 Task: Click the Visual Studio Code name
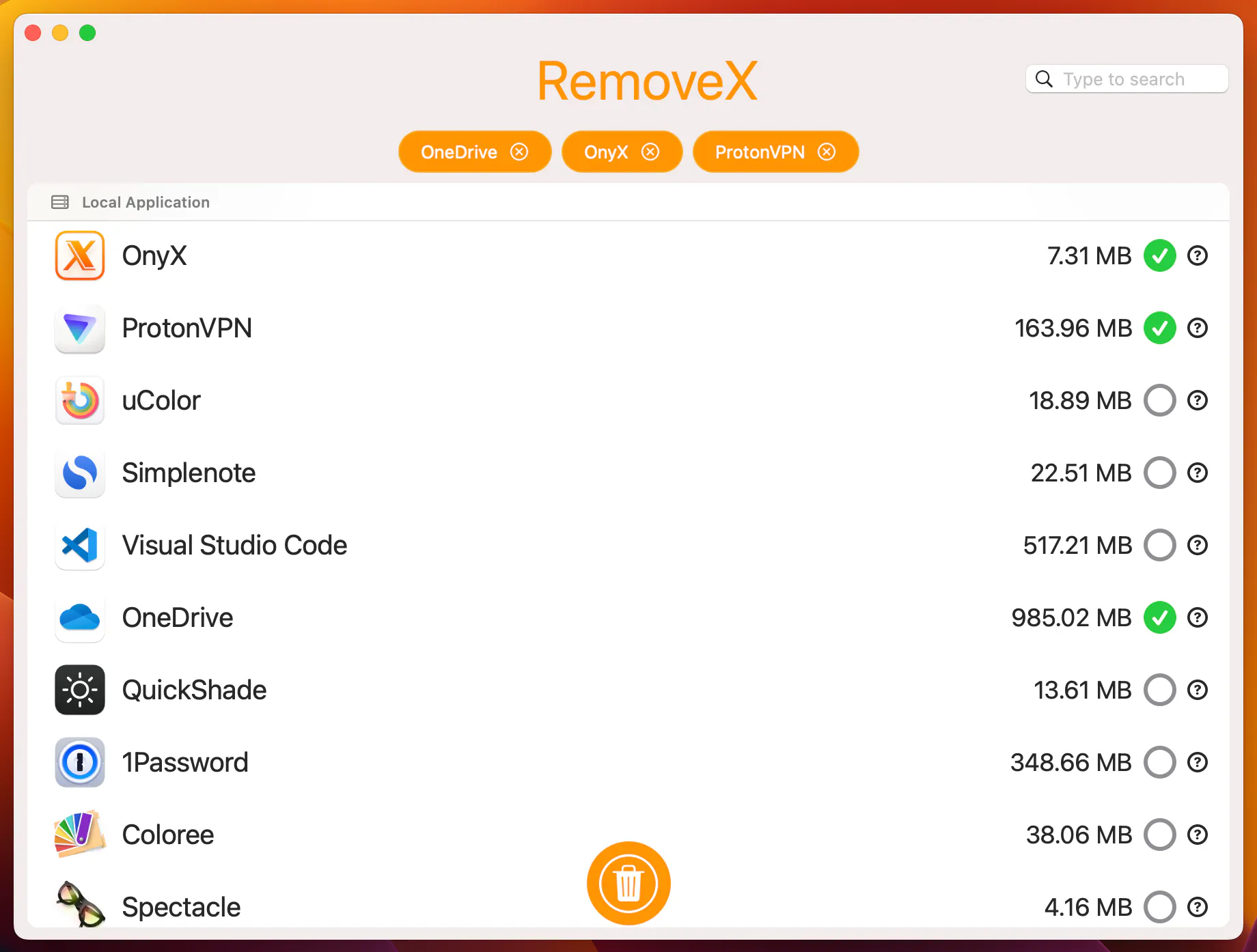[235, 545]
